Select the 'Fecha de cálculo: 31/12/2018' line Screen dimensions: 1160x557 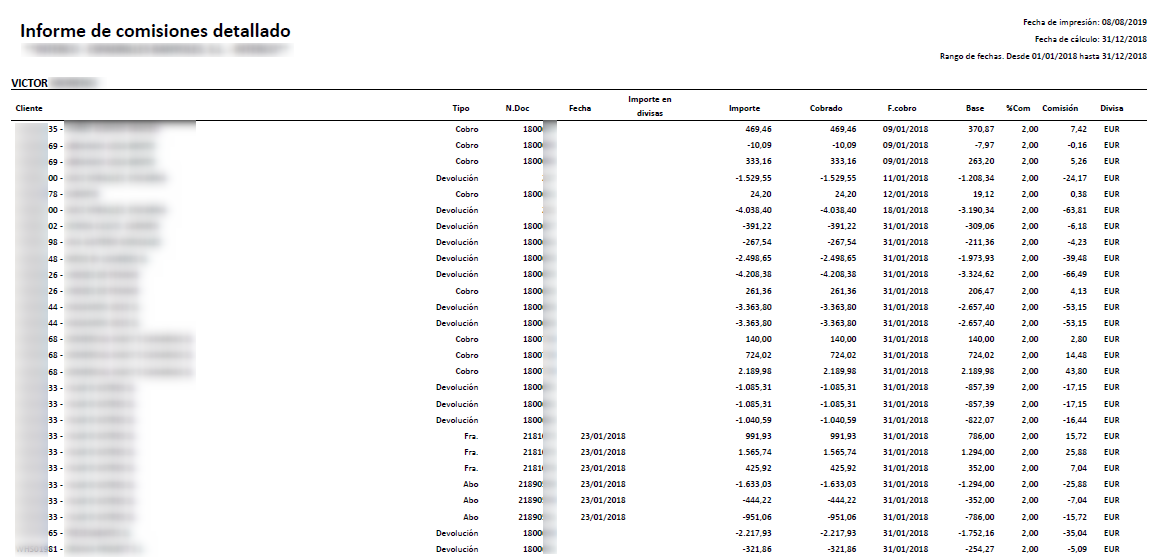pyautogui.click(x=1090, y=39)
